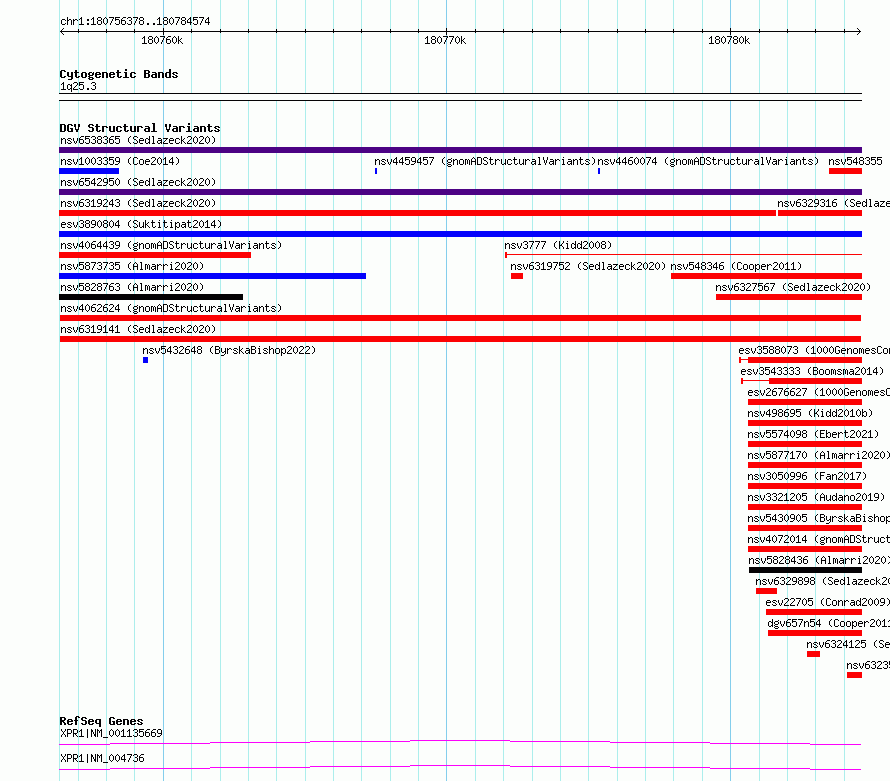Image resolution: width=890 pixels, height=781 pixels.
Task: Open the nsv6327567 (Sedlazeck2020) label
Action: (793, 287)
